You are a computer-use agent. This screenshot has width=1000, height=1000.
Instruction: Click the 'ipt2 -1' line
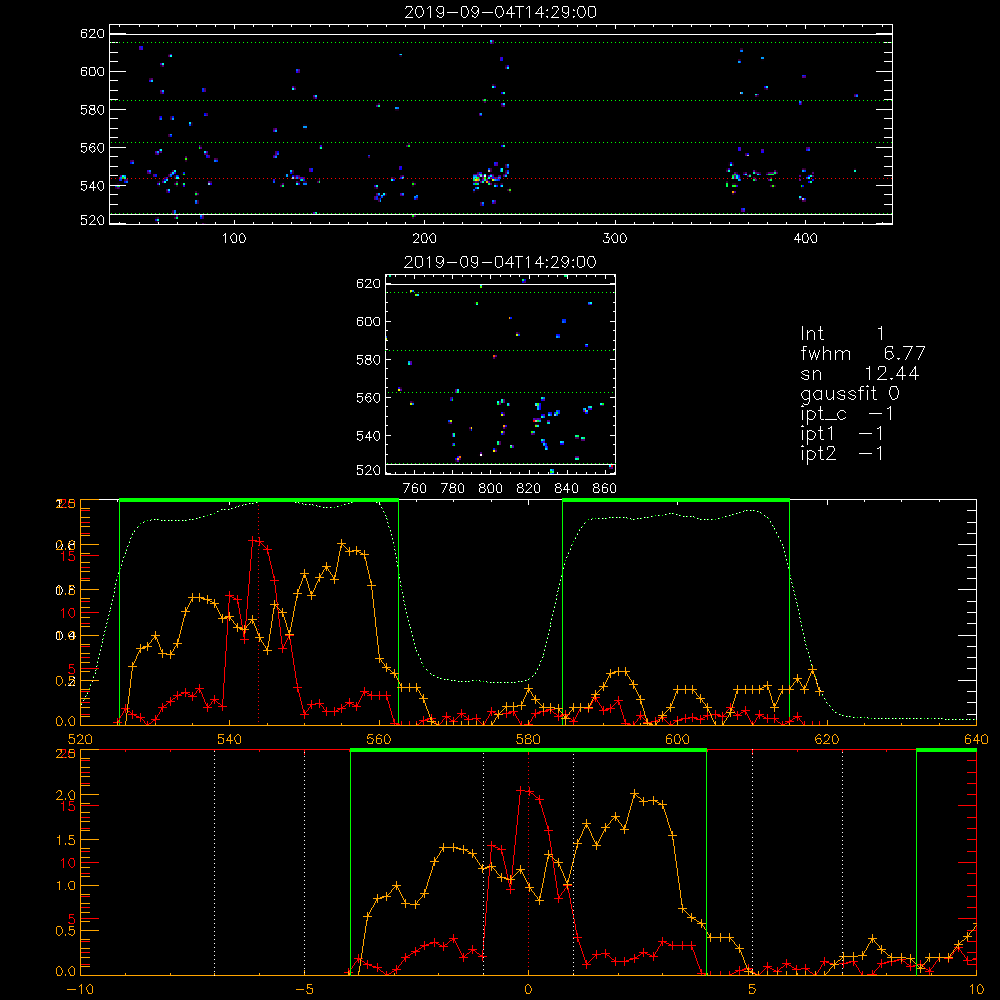842,453
